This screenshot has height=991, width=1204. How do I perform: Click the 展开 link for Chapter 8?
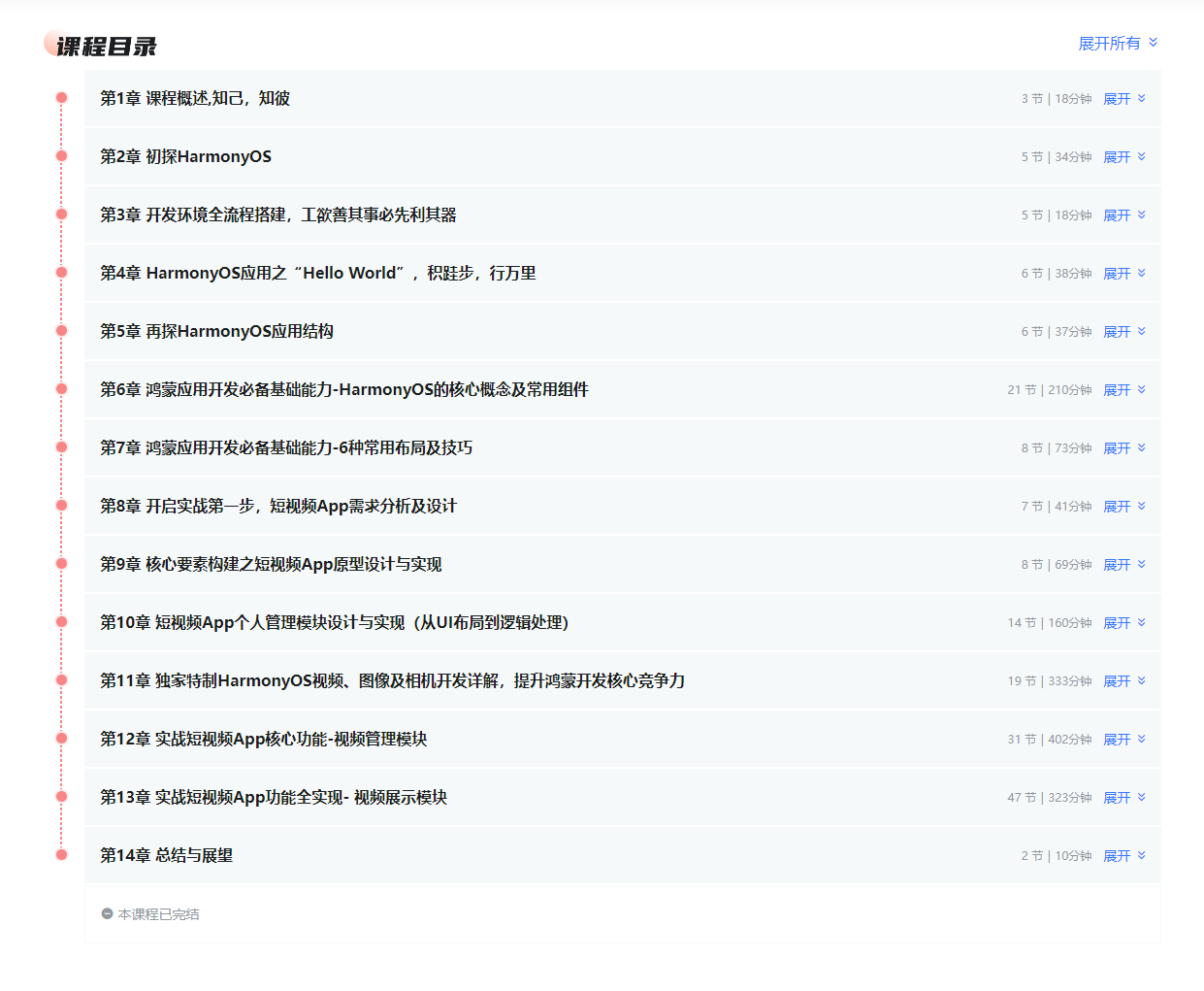pyautogui.click(x=1117, y=507)
